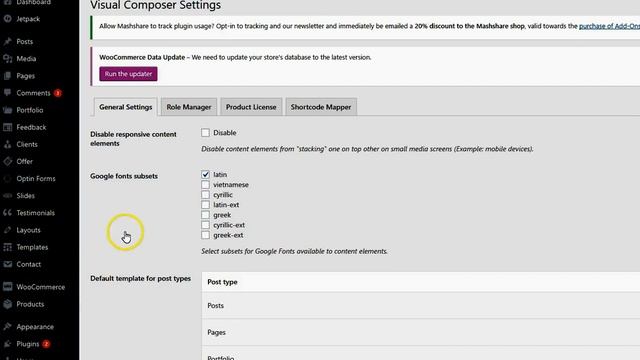Image resolution: width=640 pixels, height=360 pixels.
Task: Open the Product License tab
Action: 251,107
